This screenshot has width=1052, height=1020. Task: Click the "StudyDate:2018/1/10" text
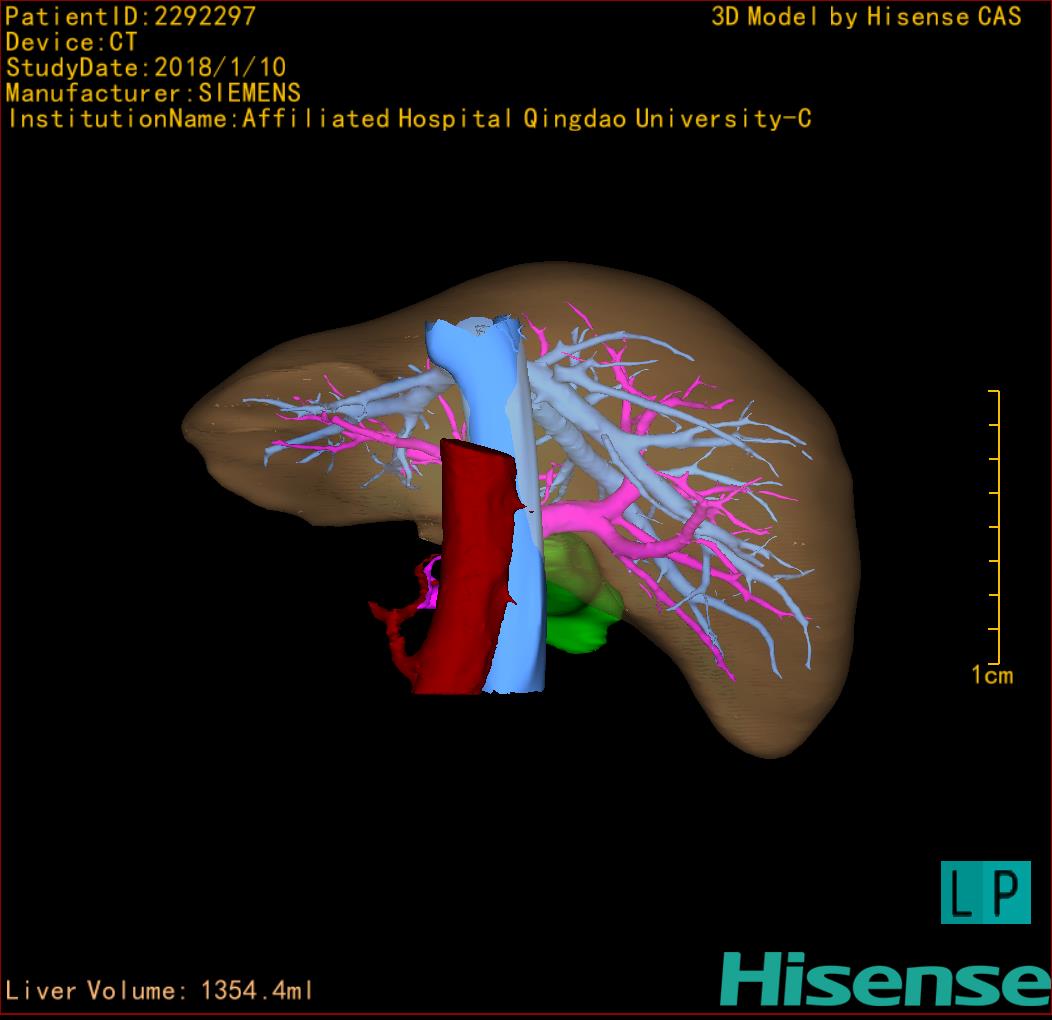[146, 67]
